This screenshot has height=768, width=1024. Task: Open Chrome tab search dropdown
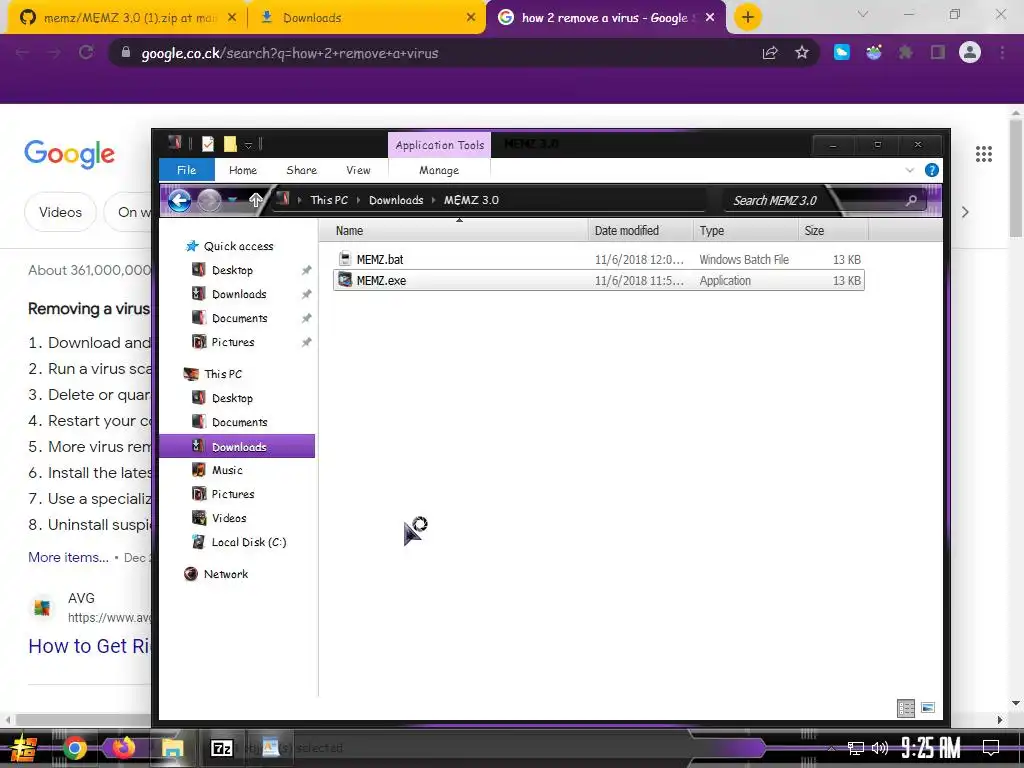point(863,14)
